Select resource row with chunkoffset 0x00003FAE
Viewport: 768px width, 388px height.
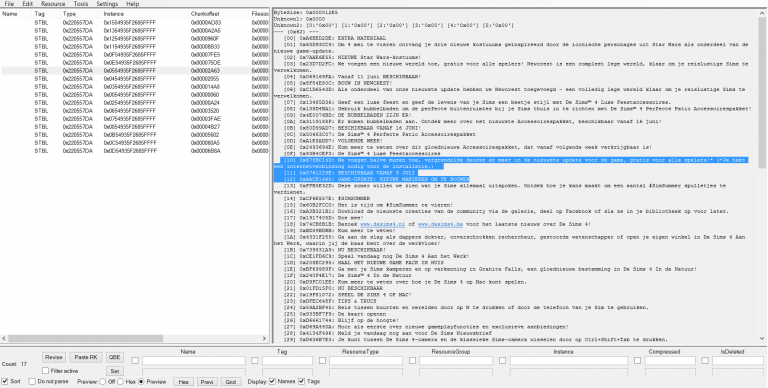coord(135,119)
